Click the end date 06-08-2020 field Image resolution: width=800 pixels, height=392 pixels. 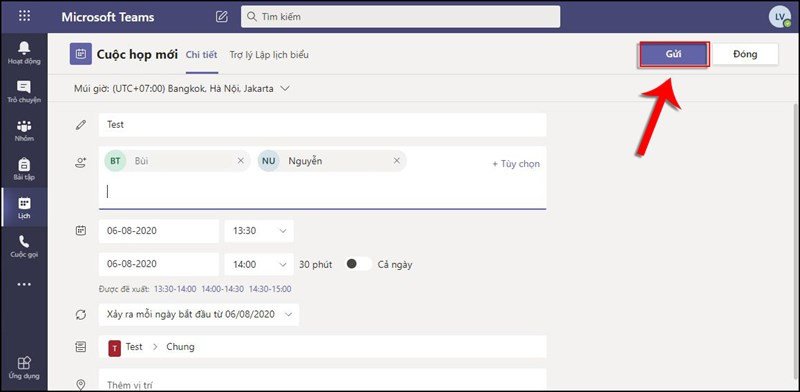(x=159, y=264)
